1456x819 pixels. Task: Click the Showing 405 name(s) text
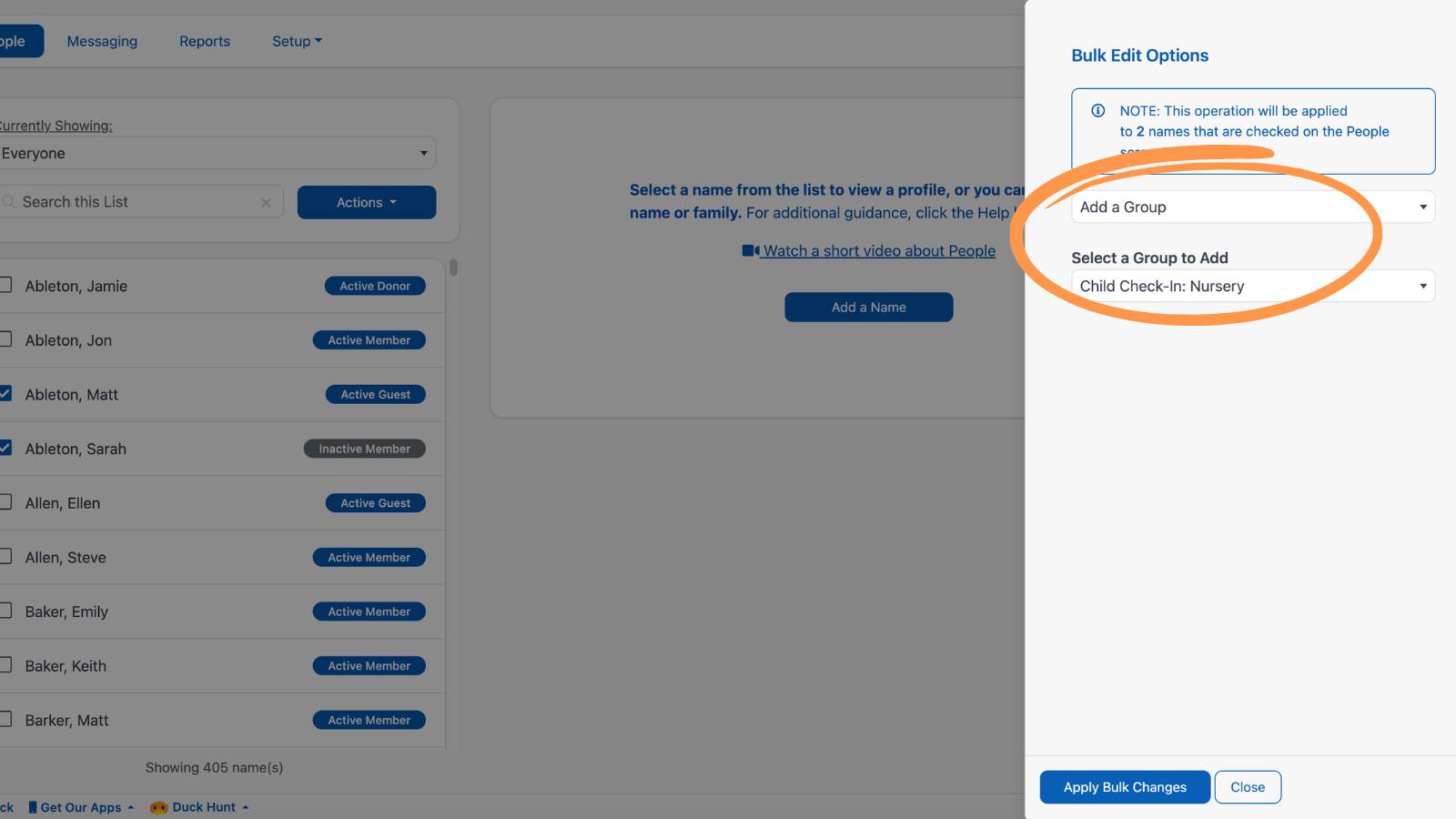pos(214,767)
